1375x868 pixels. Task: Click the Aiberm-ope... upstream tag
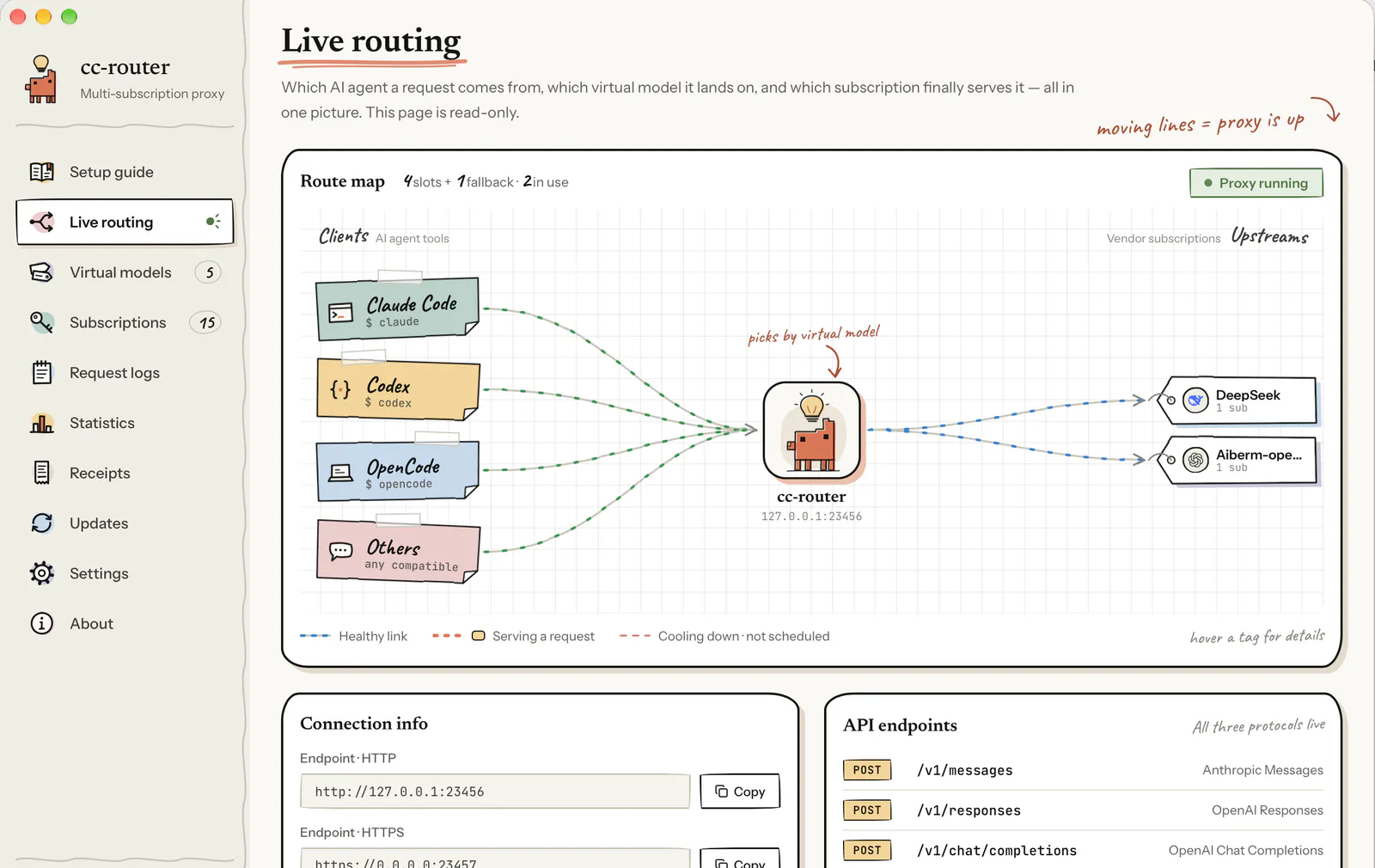point(1237,460)
